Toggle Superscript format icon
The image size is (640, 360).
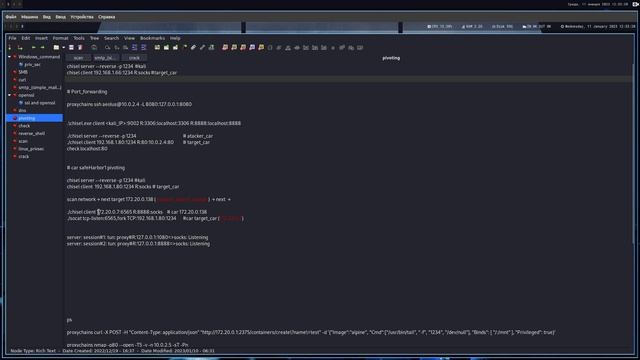(x=342, y=47)
